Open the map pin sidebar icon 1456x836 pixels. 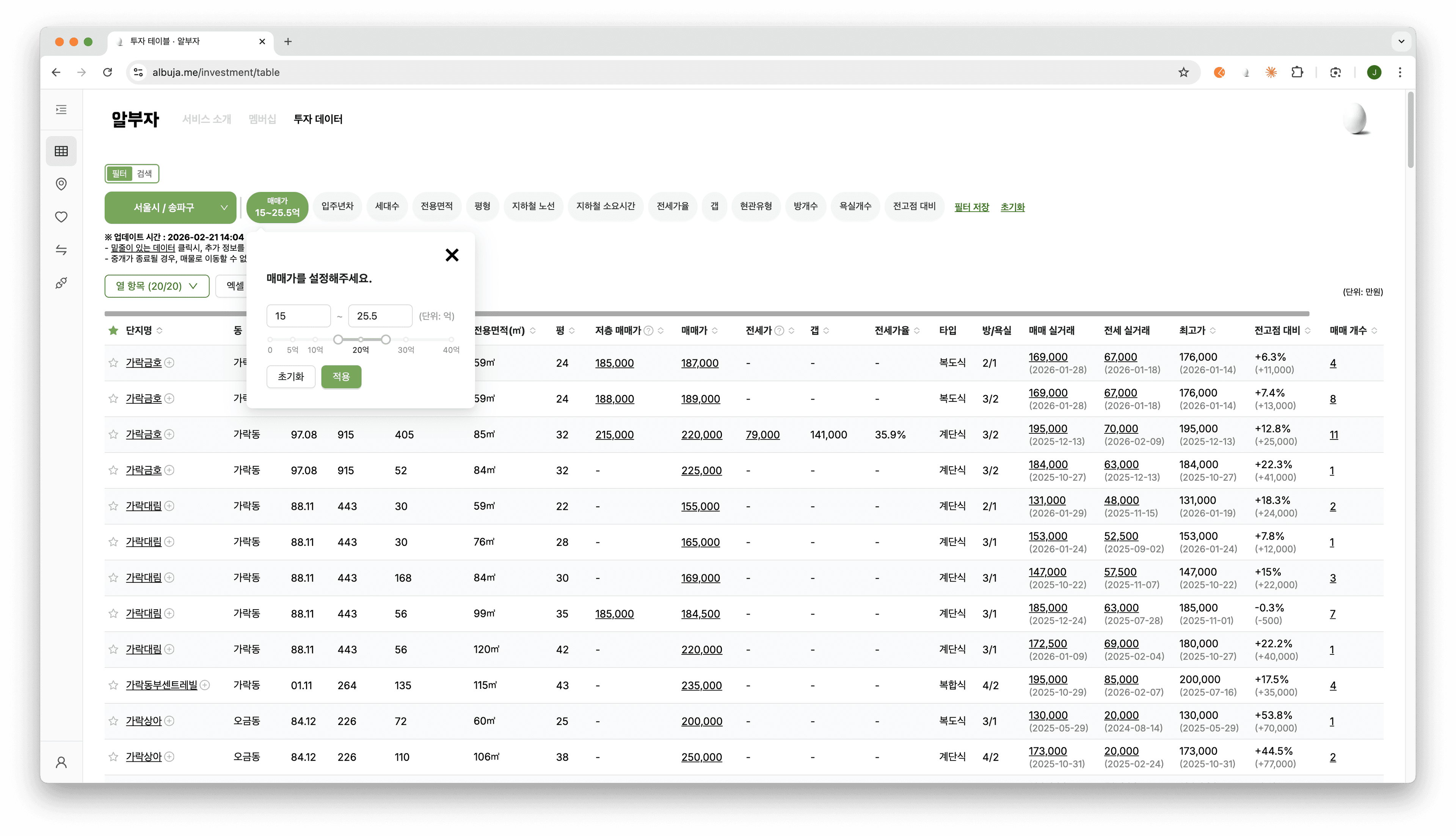coord(61,184)
